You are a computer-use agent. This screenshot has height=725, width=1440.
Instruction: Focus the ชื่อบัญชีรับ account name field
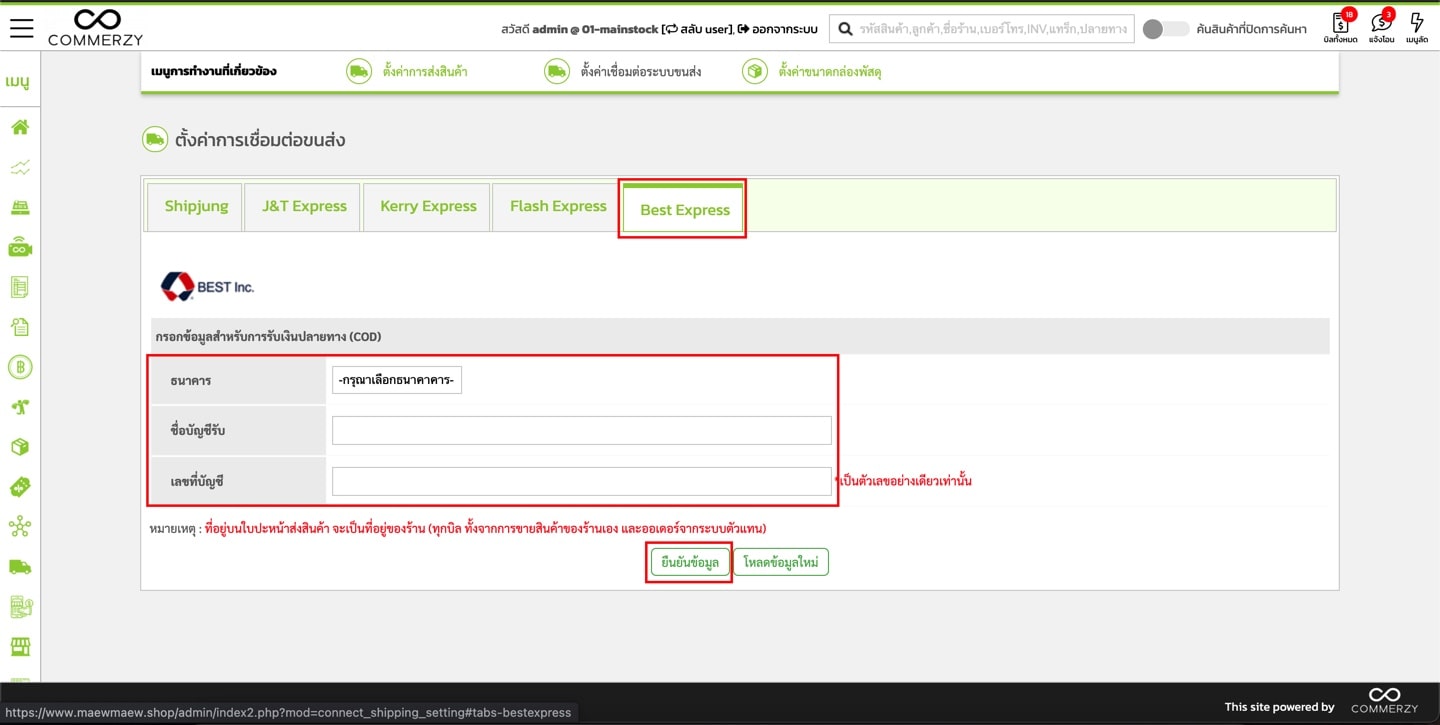point(581,430)
